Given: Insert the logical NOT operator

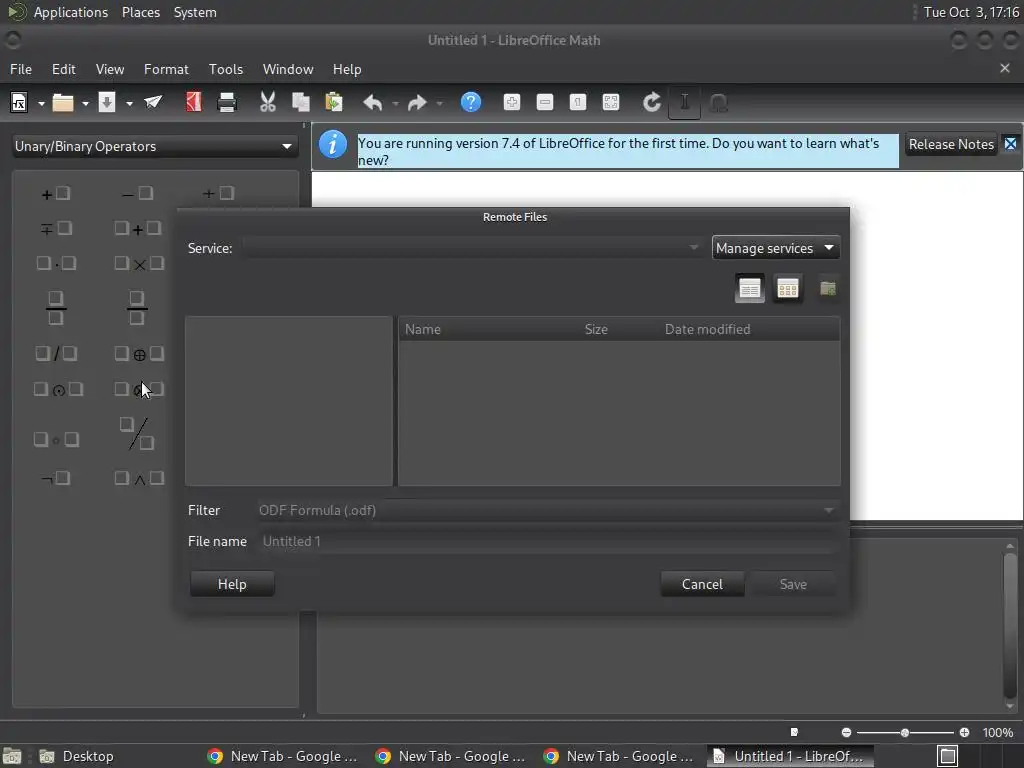Looking at the screenshot, I should [56, 479].
